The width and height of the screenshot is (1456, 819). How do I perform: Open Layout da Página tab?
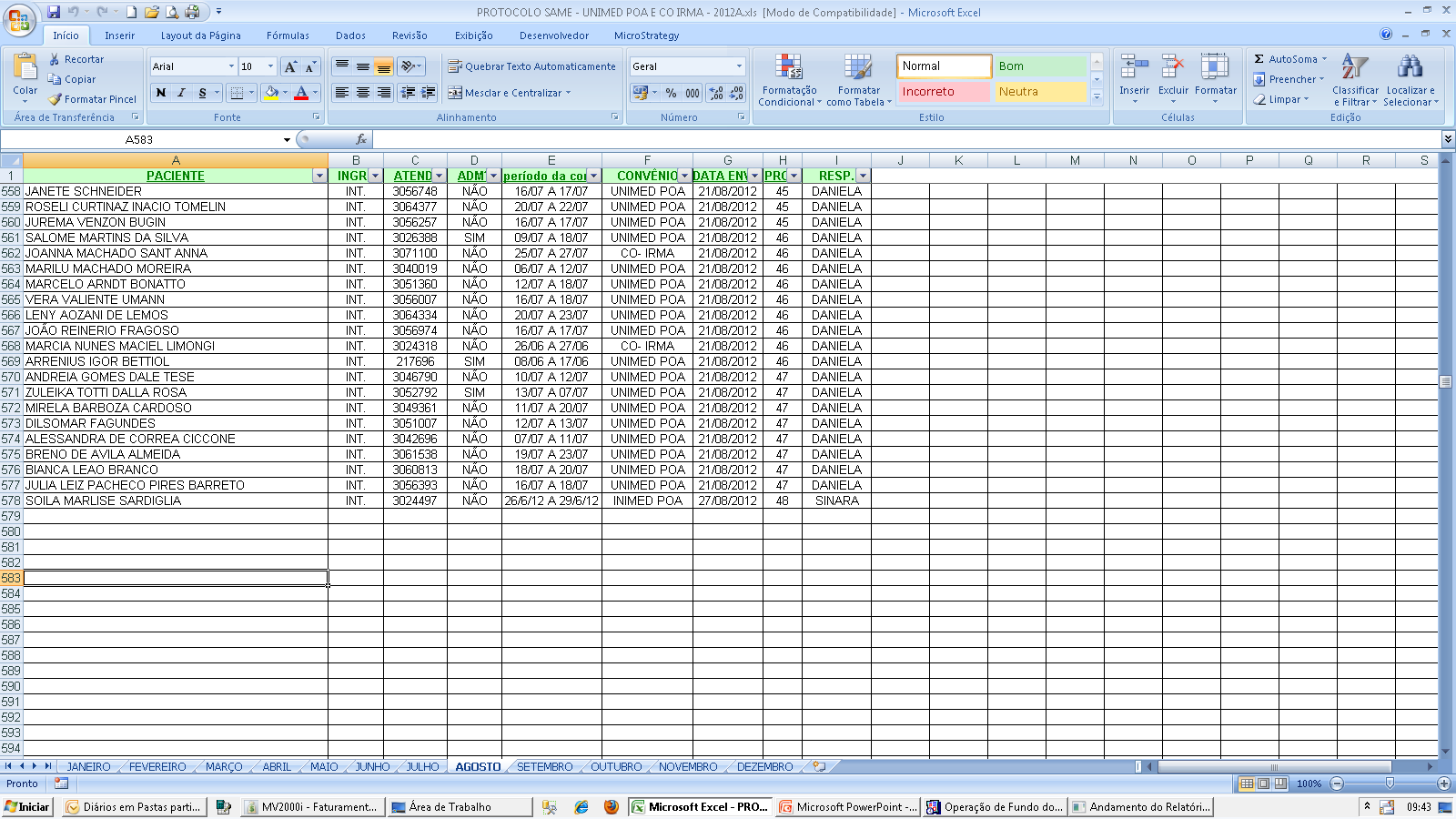pyautogui.click(x=200, y=35)
